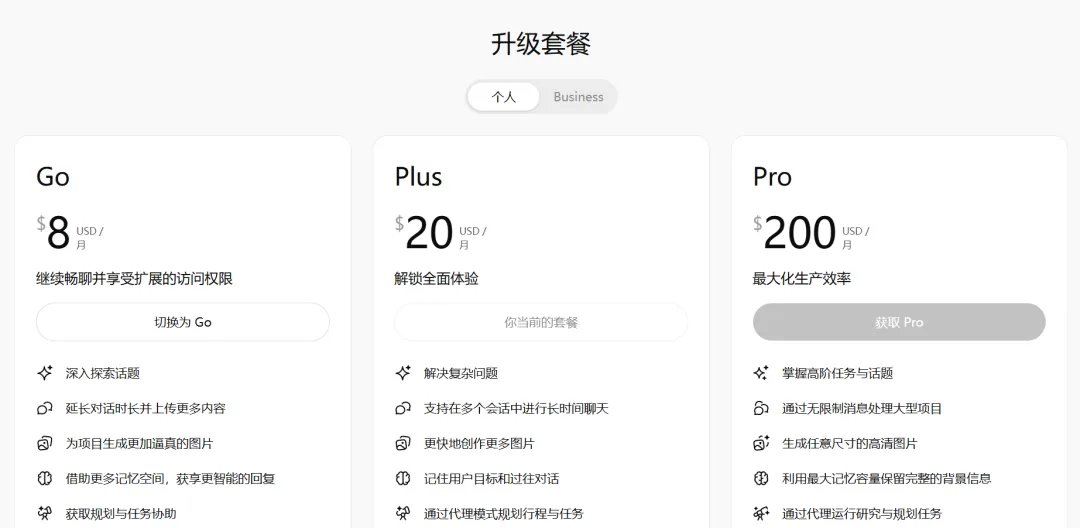Click the Pro plan title

click(772, 177)
